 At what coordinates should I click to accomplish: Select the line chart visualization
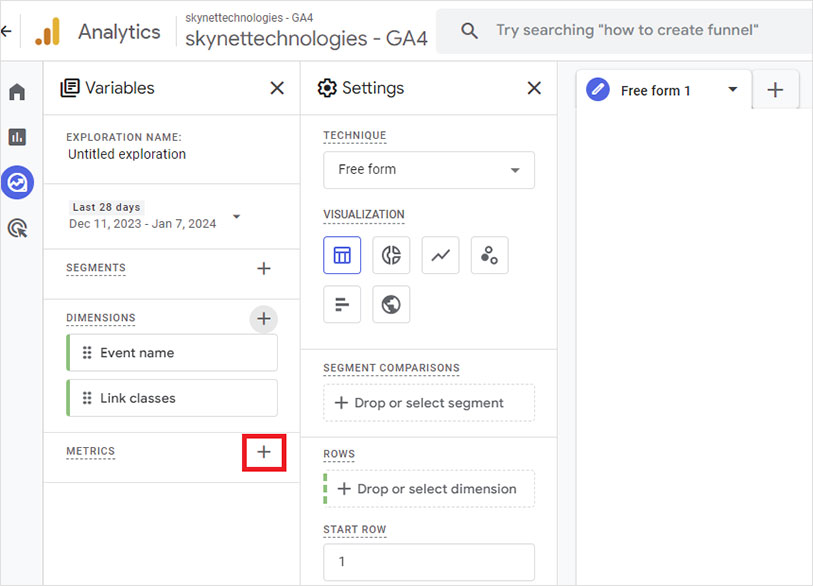click(440, 255)
